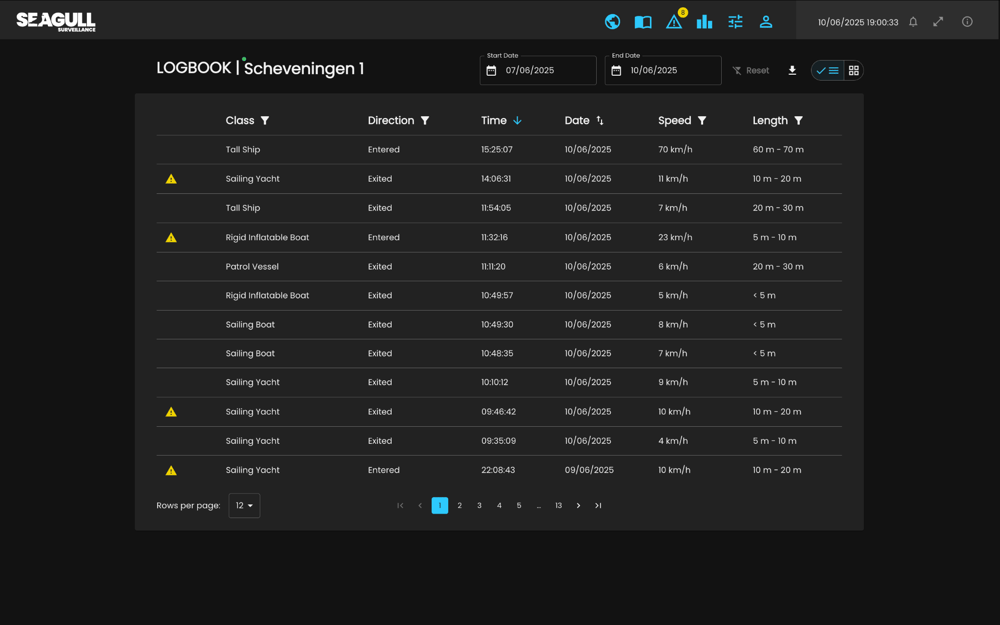Click the Time column header

(494, 121)
